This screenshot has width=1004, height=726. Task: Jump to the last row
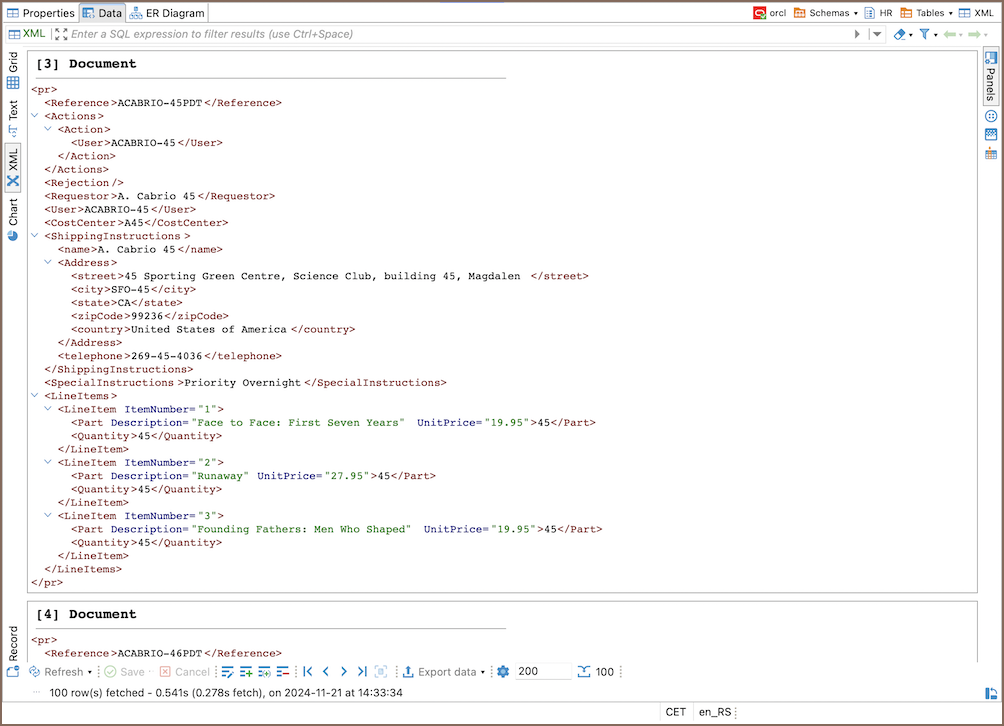tap(362, 672)
